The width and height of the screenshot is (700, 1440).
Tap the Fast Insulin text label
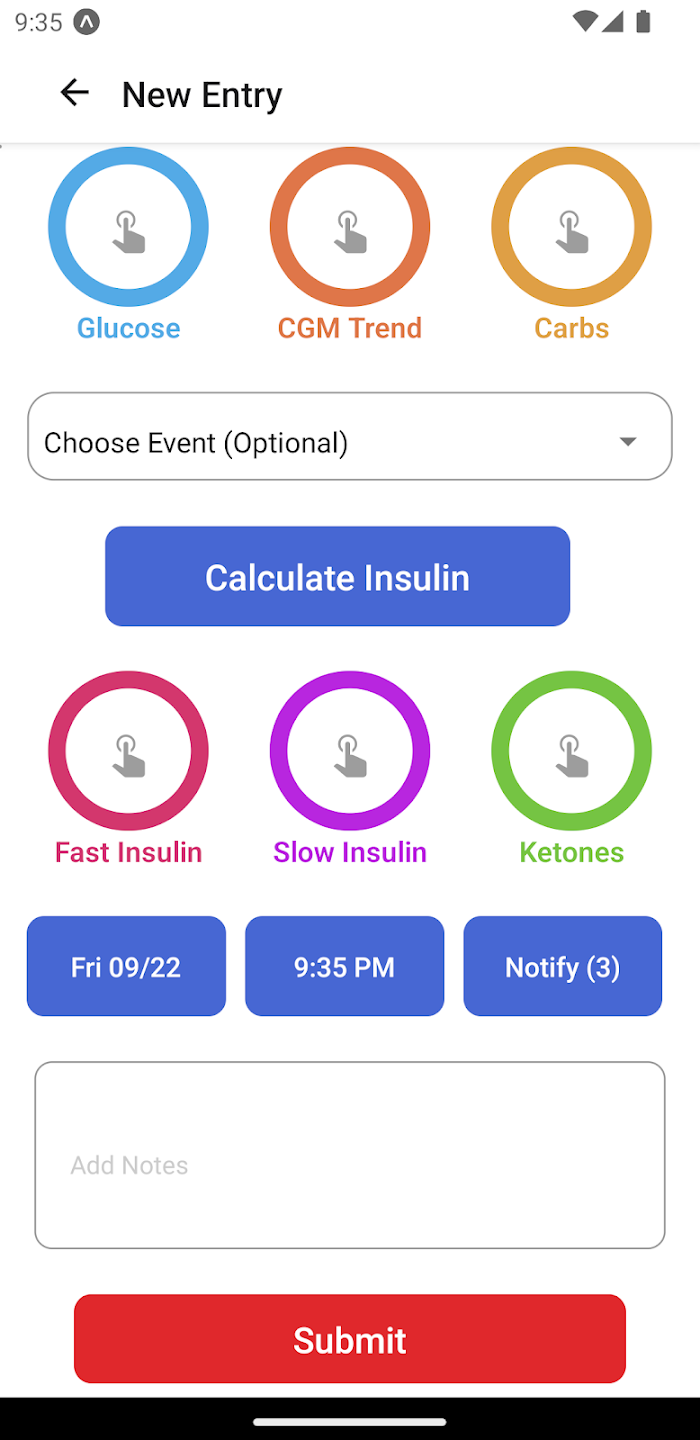[129, 852]
